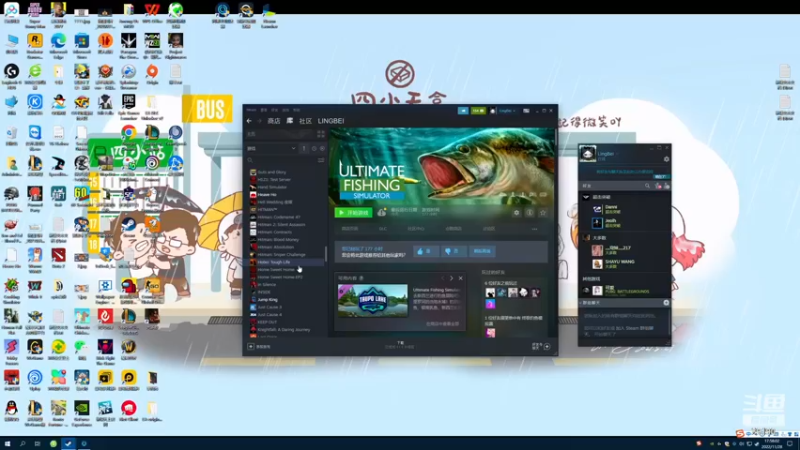Select Heave Ho in game list
Screen dimensions: 800x450
[x=285, y=194]
